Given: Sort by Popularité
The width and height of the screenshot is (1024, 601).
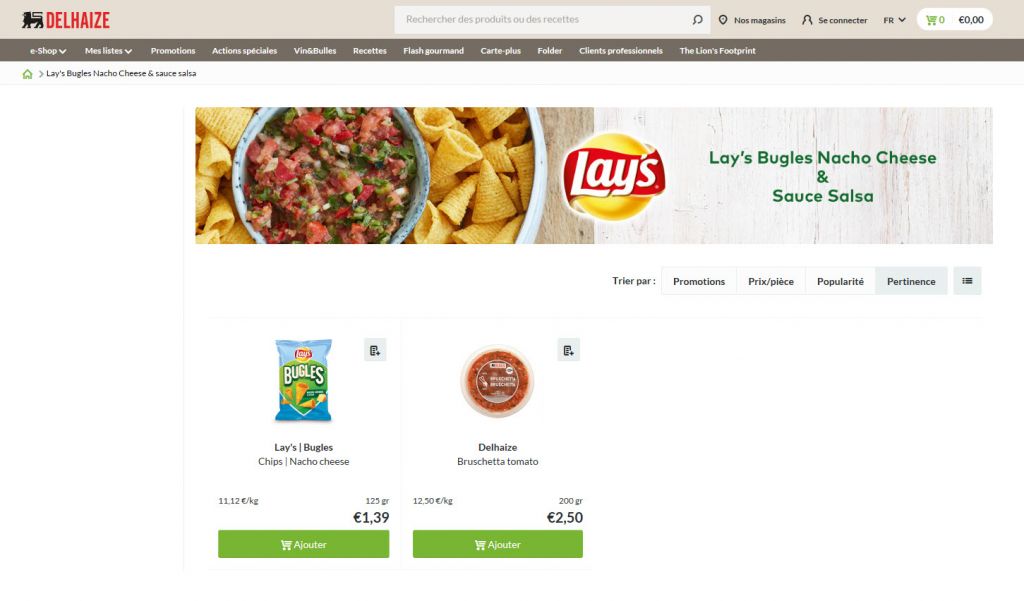Looking at the screenshot, I should coord(840,281).
